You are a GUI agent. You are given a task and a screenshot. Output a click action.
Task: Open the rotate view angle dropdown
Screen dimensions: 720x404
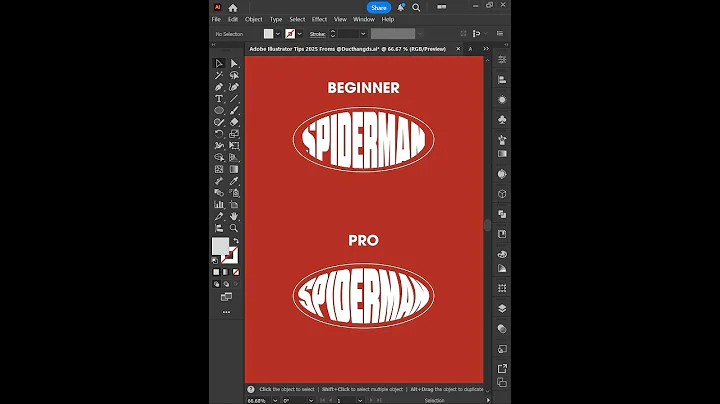(x=311, y=401)
